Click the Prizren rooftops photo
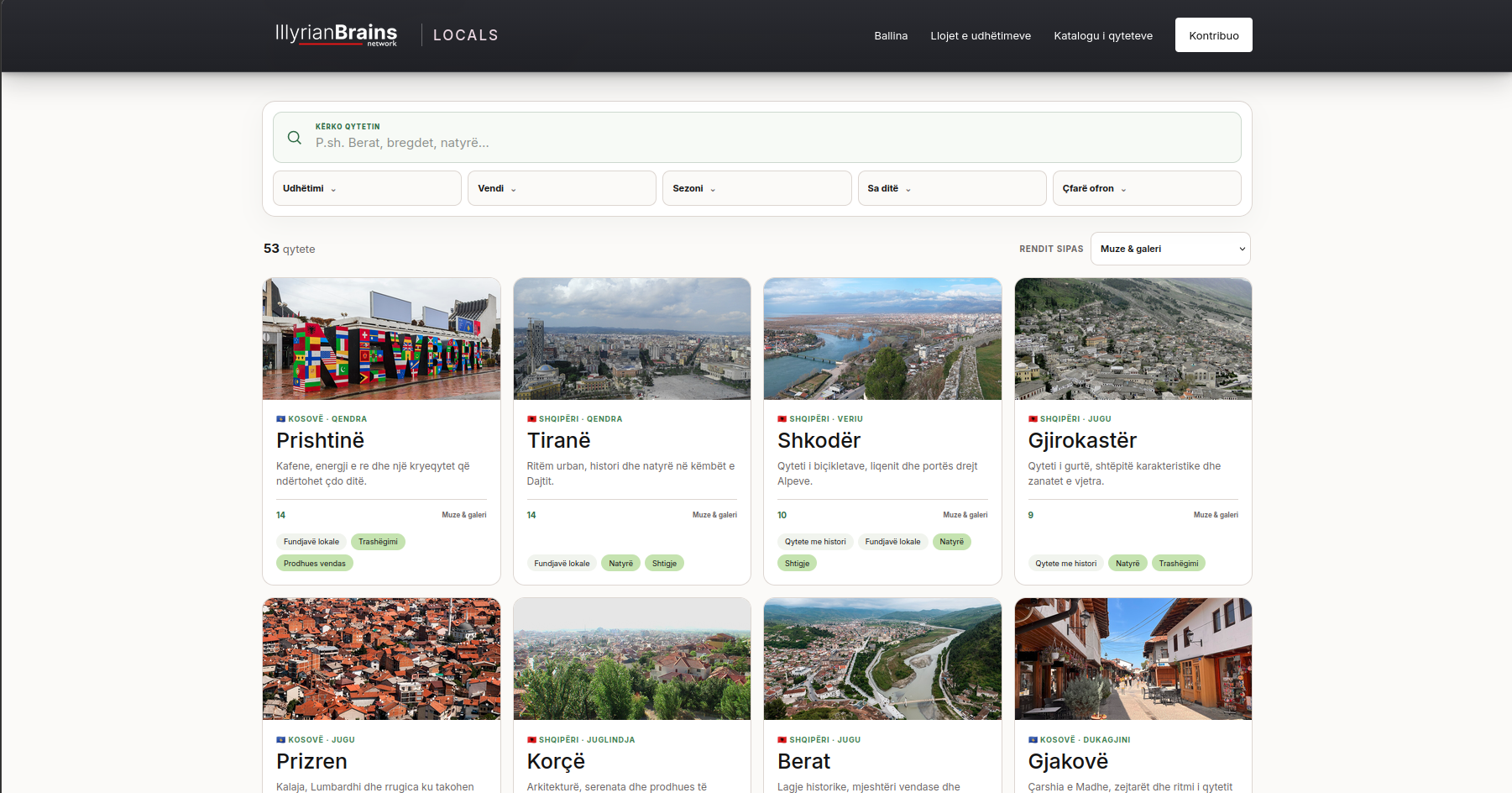The width and height of the screenshot is (1512, 793). tap(381, 659)
